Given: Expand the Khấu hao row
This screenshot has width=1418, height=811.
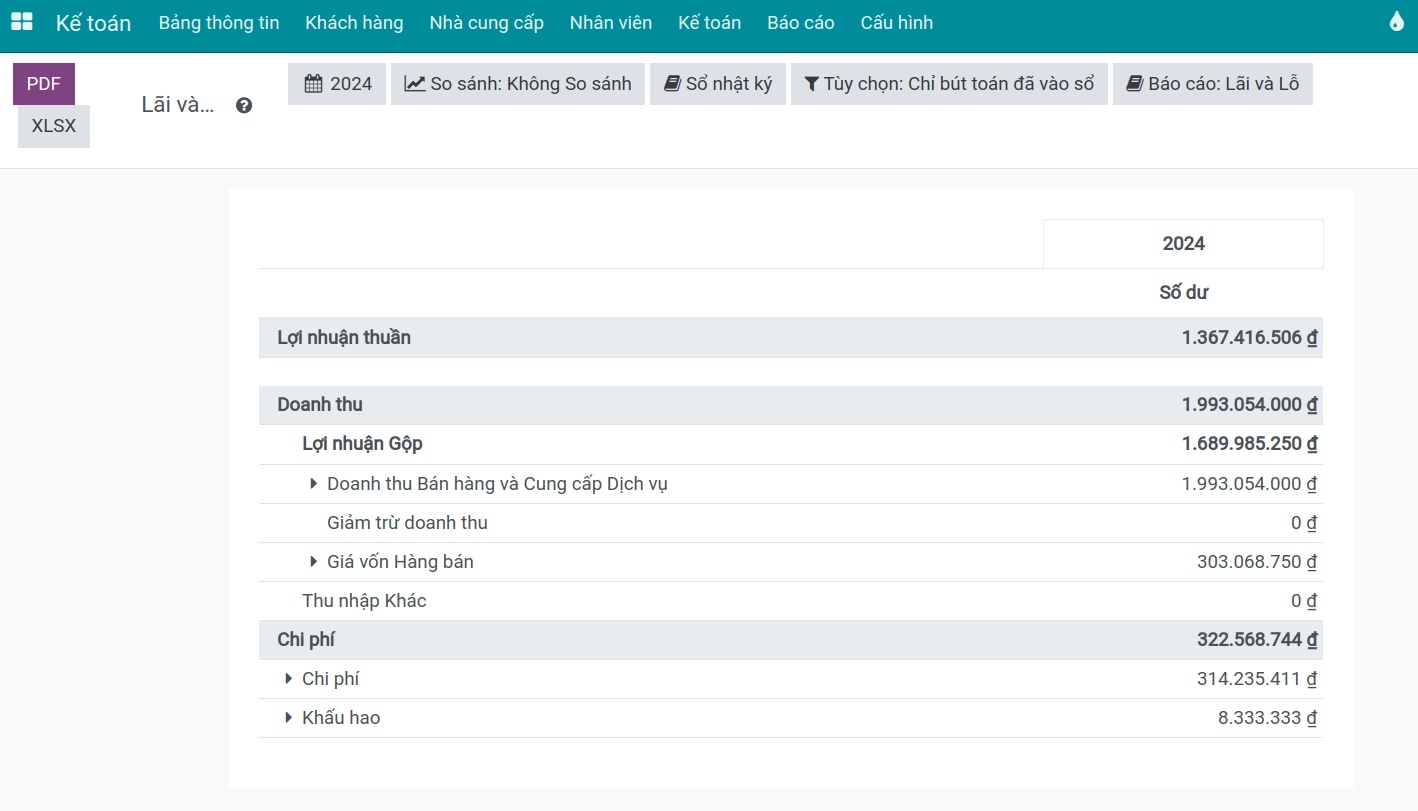Looking at the screenshot, I should pyautogui.click(x=289, y=718).
